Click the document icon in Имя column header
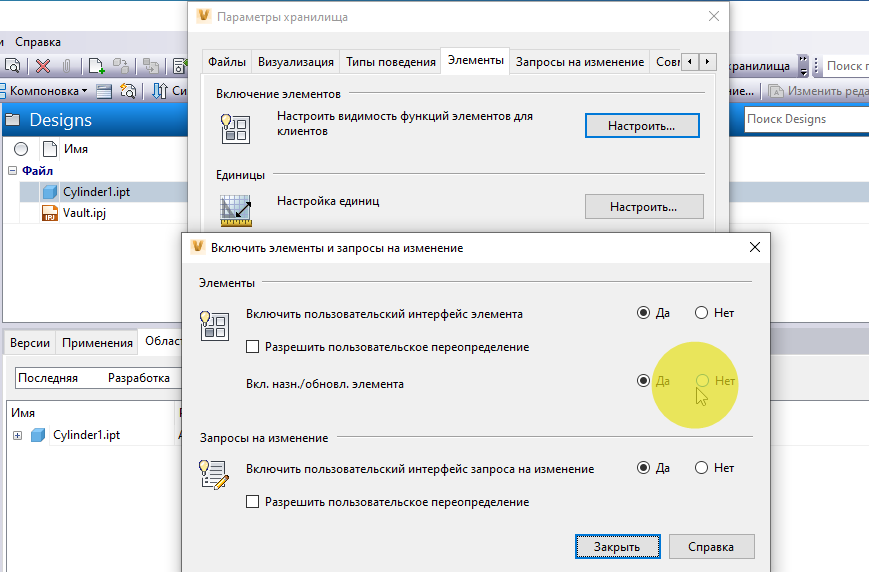 [50, 149]
